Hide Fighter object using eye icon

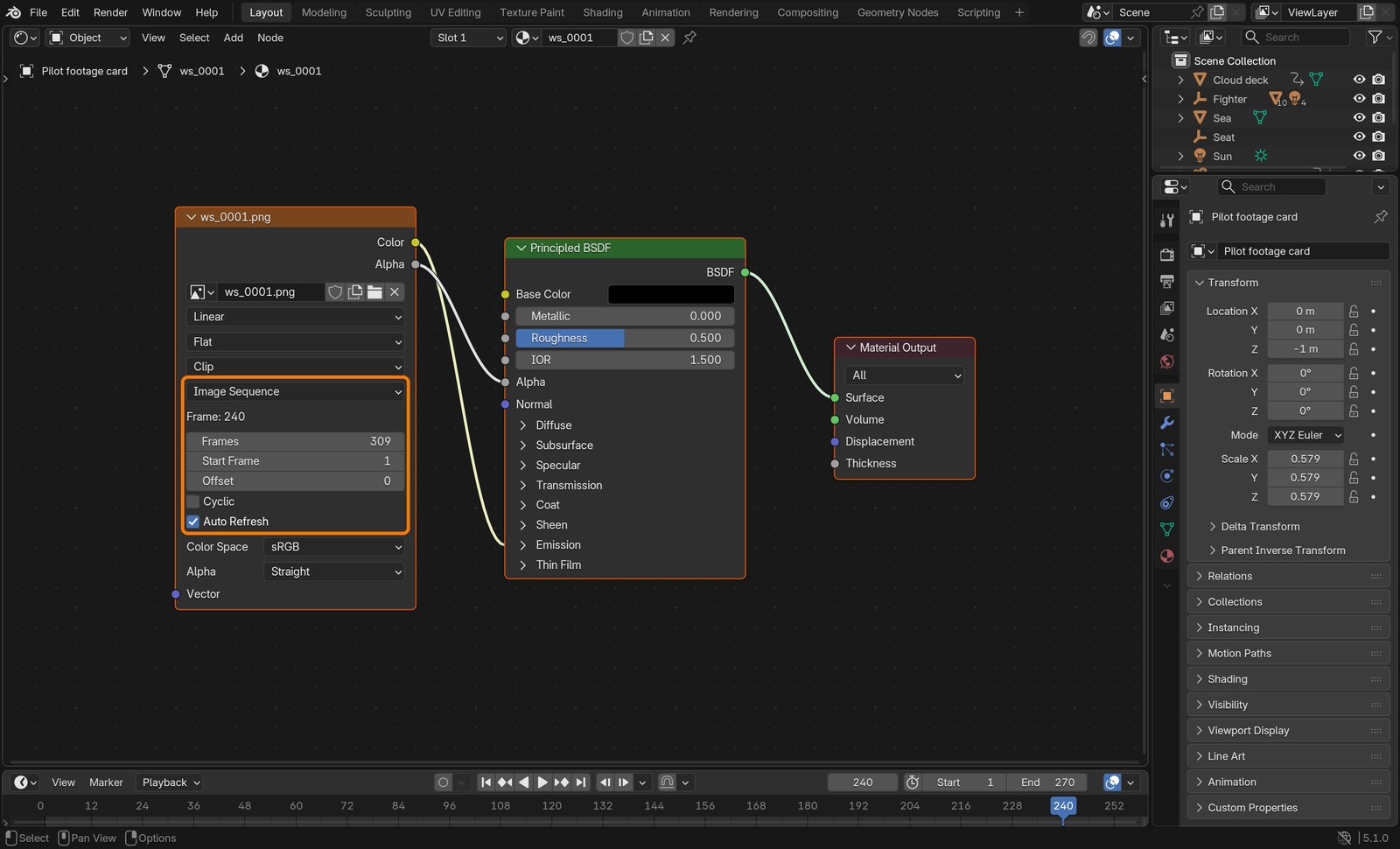click(1359, 99)
